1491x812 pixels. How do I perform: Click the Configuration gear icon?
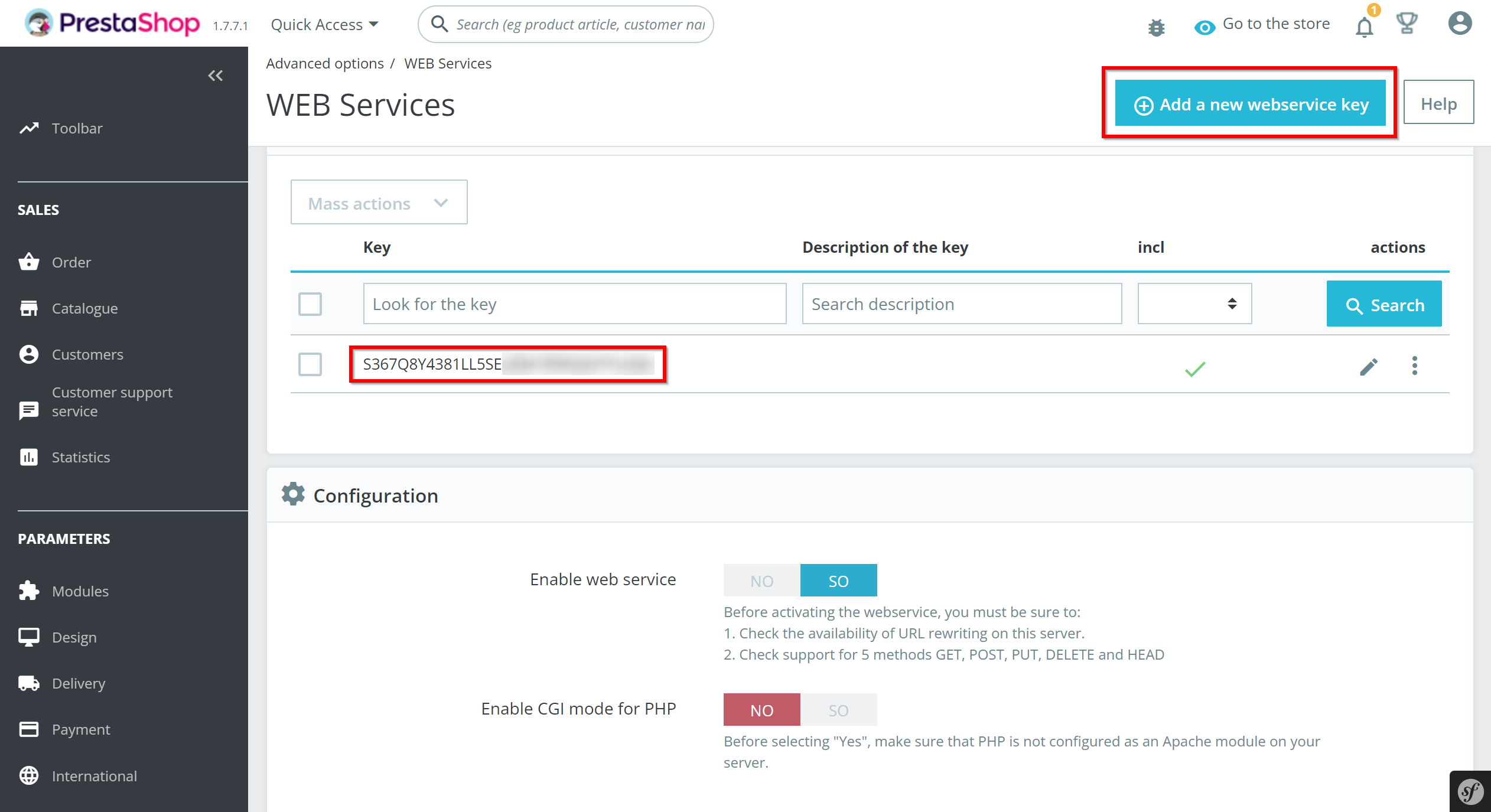pos(293,494)
